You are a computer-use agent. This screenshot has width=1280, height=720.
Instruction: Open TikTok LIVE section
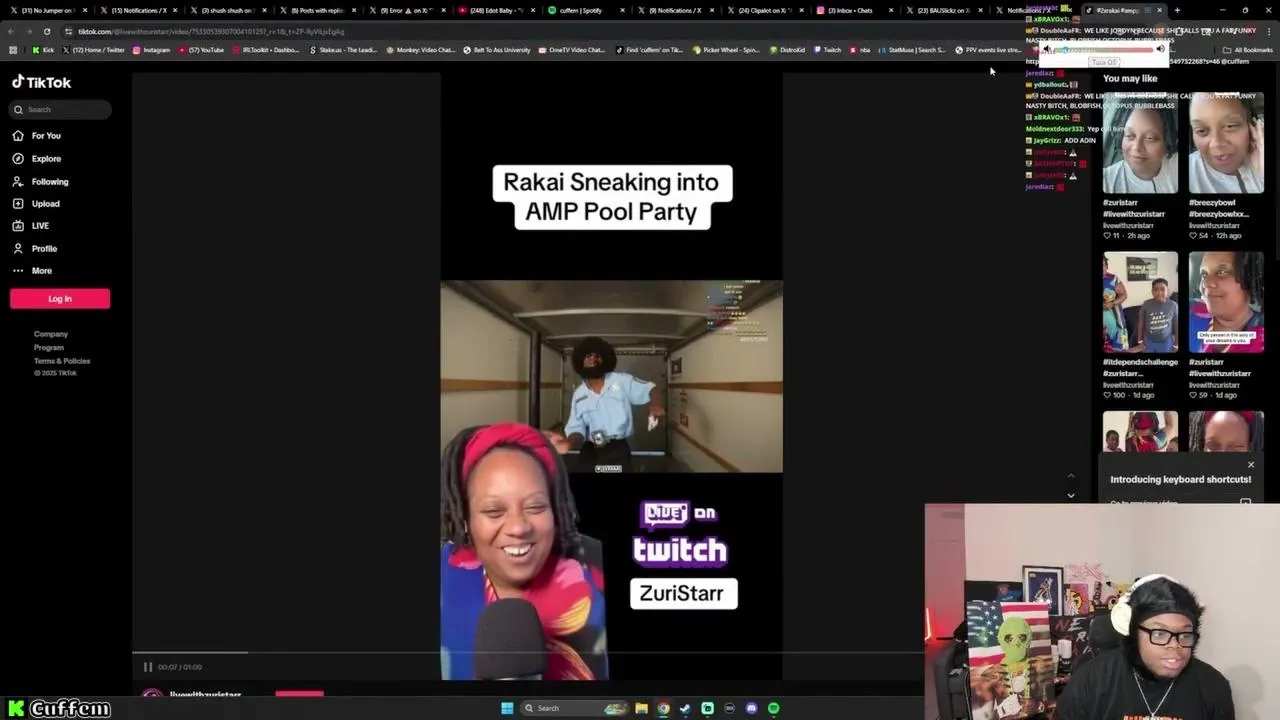[x=40, y=225]
